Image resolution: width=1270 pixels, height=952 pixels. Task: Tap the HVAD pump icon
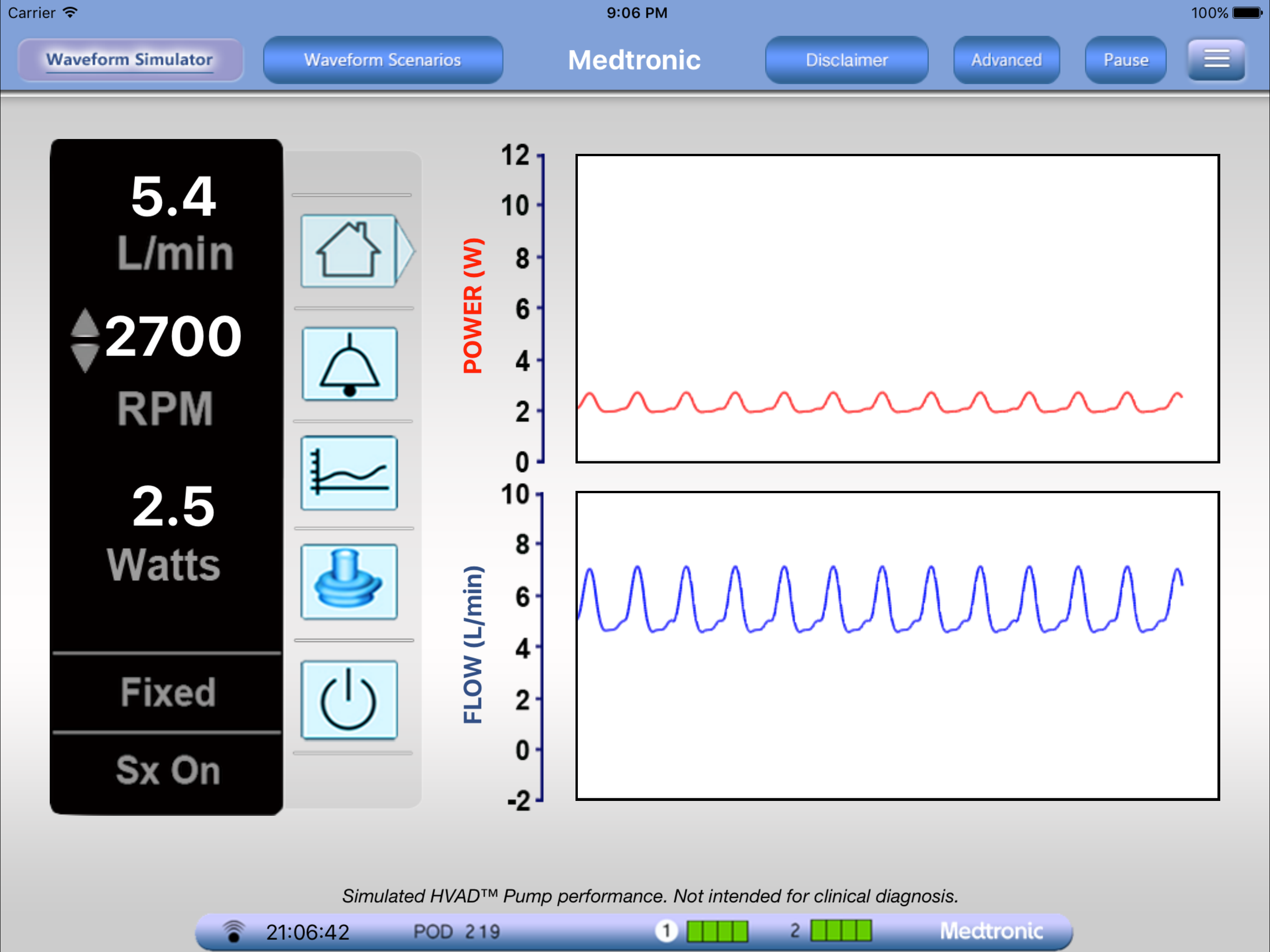pos(349,581)
